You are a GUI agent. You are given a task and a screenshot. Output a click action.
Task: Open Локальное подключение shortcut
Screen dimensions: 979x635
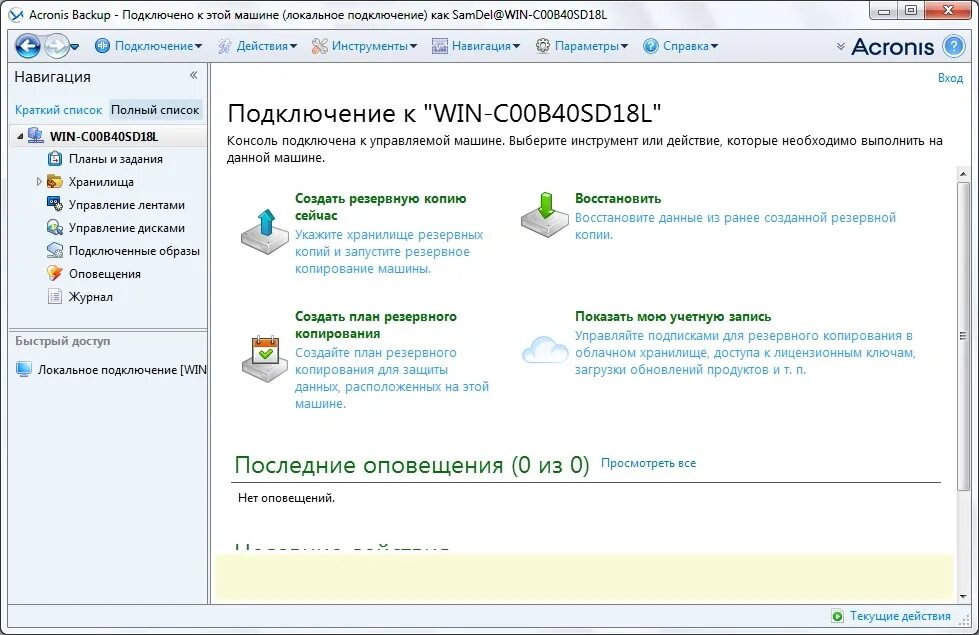(122, 370)
